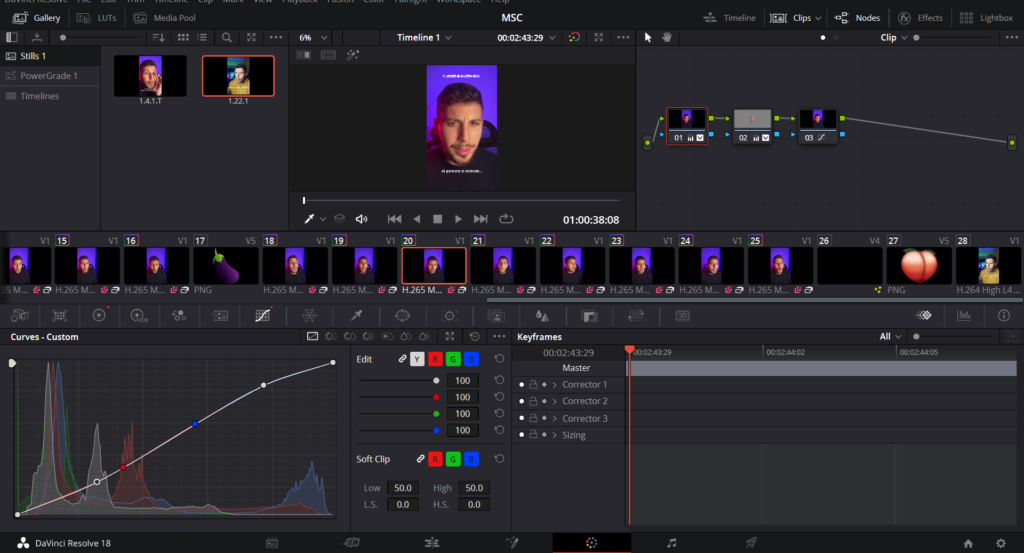Click the image wipe icon above viewer
Viewport: 1024px width, 553px height.
(304, 55)
